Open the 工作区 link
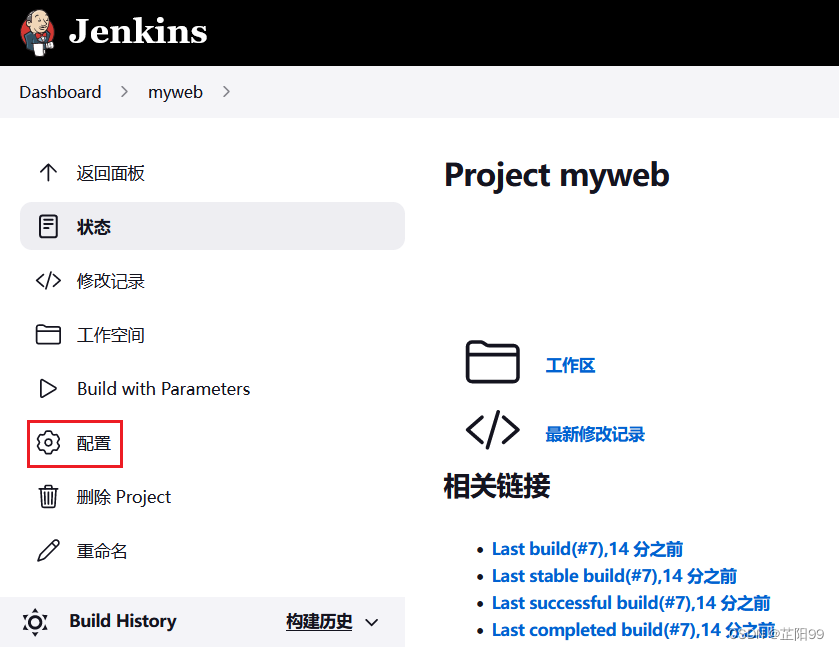 tap(570, 365)
